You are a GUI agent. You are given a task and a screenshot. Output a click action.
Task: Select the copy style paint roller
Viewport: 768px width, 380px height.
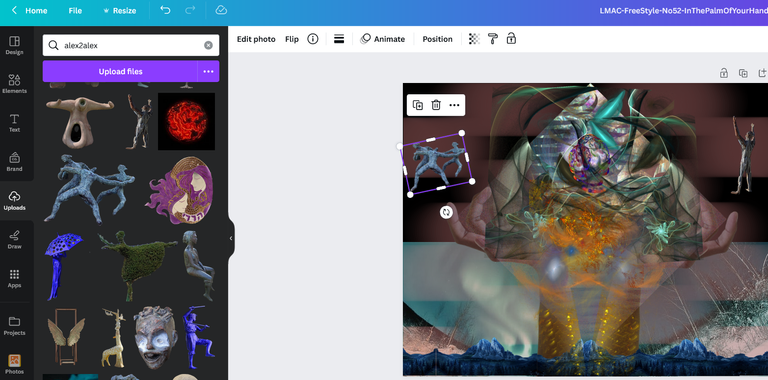[x=493, y=39]
